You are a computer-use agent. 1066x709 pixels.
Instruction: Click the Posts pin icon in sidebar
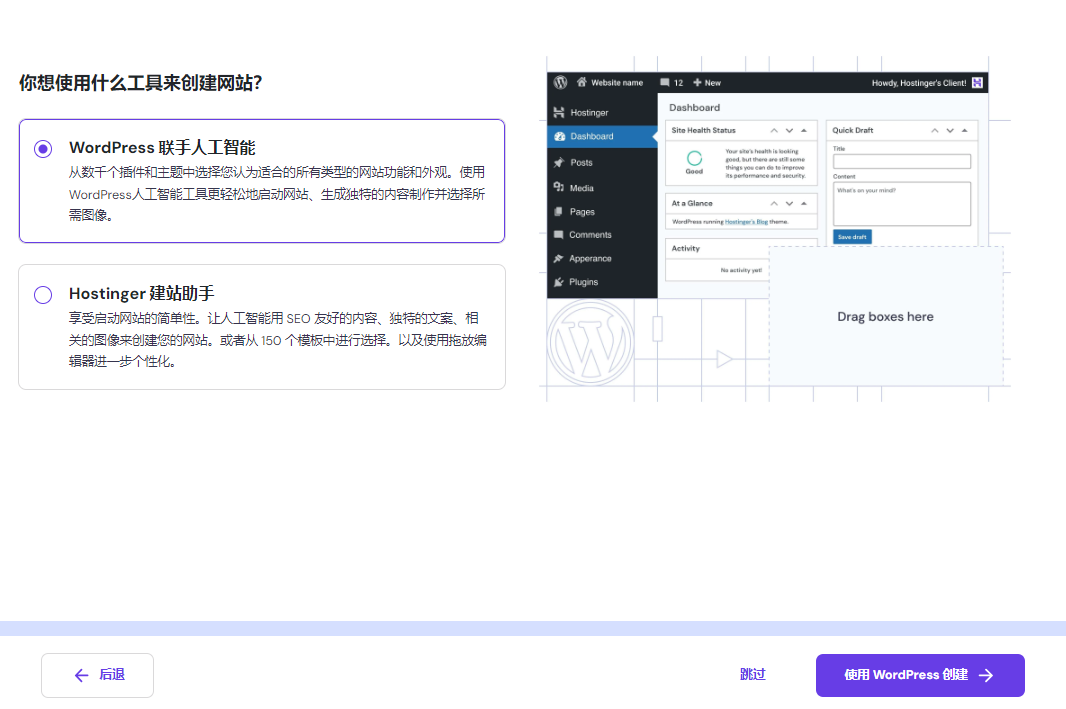pyautogui.click(x=559, y=162)
